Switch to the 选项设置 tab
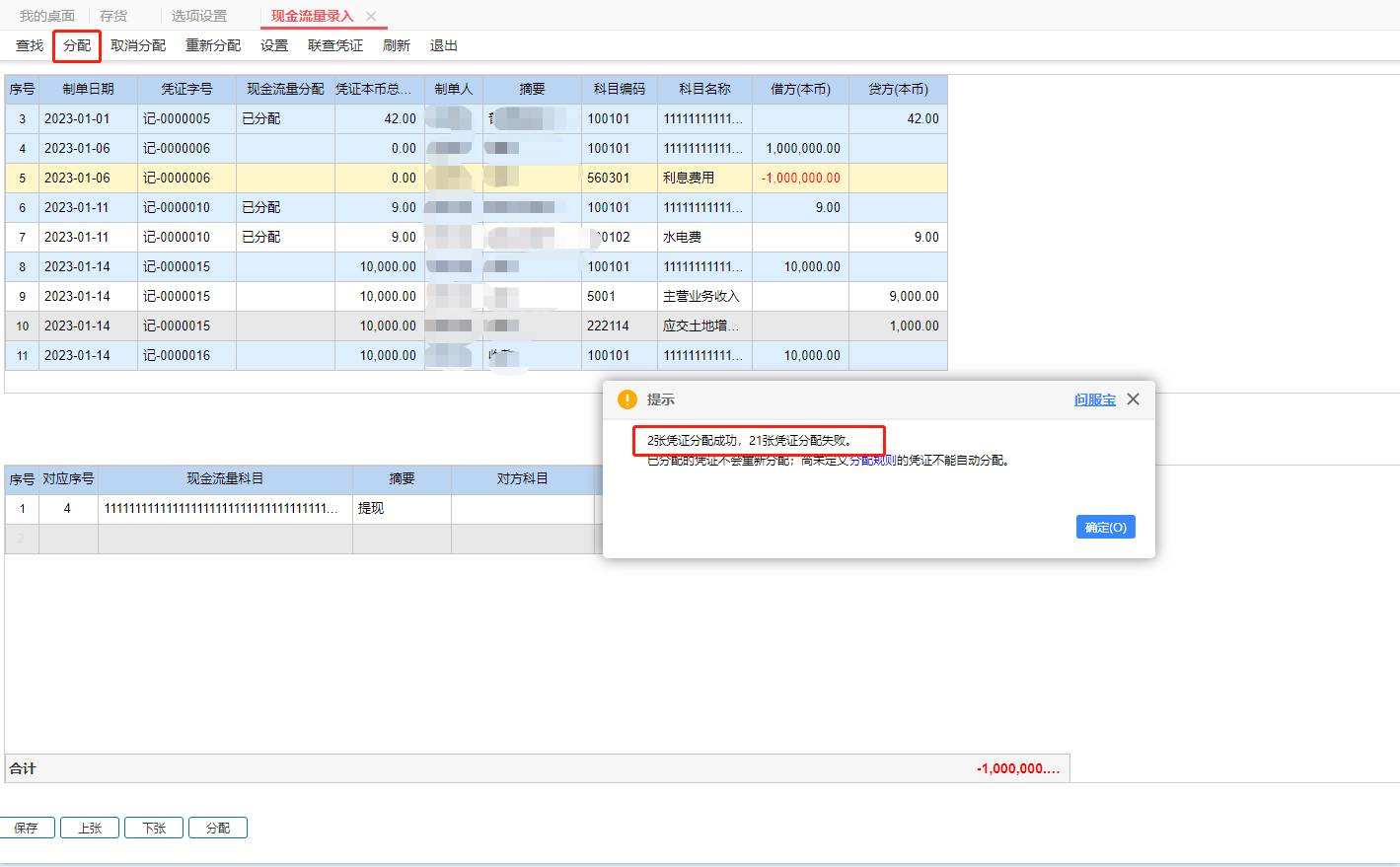Image resolution: width=1400 pixels, height=867 pixels. (x=199, y=16)
